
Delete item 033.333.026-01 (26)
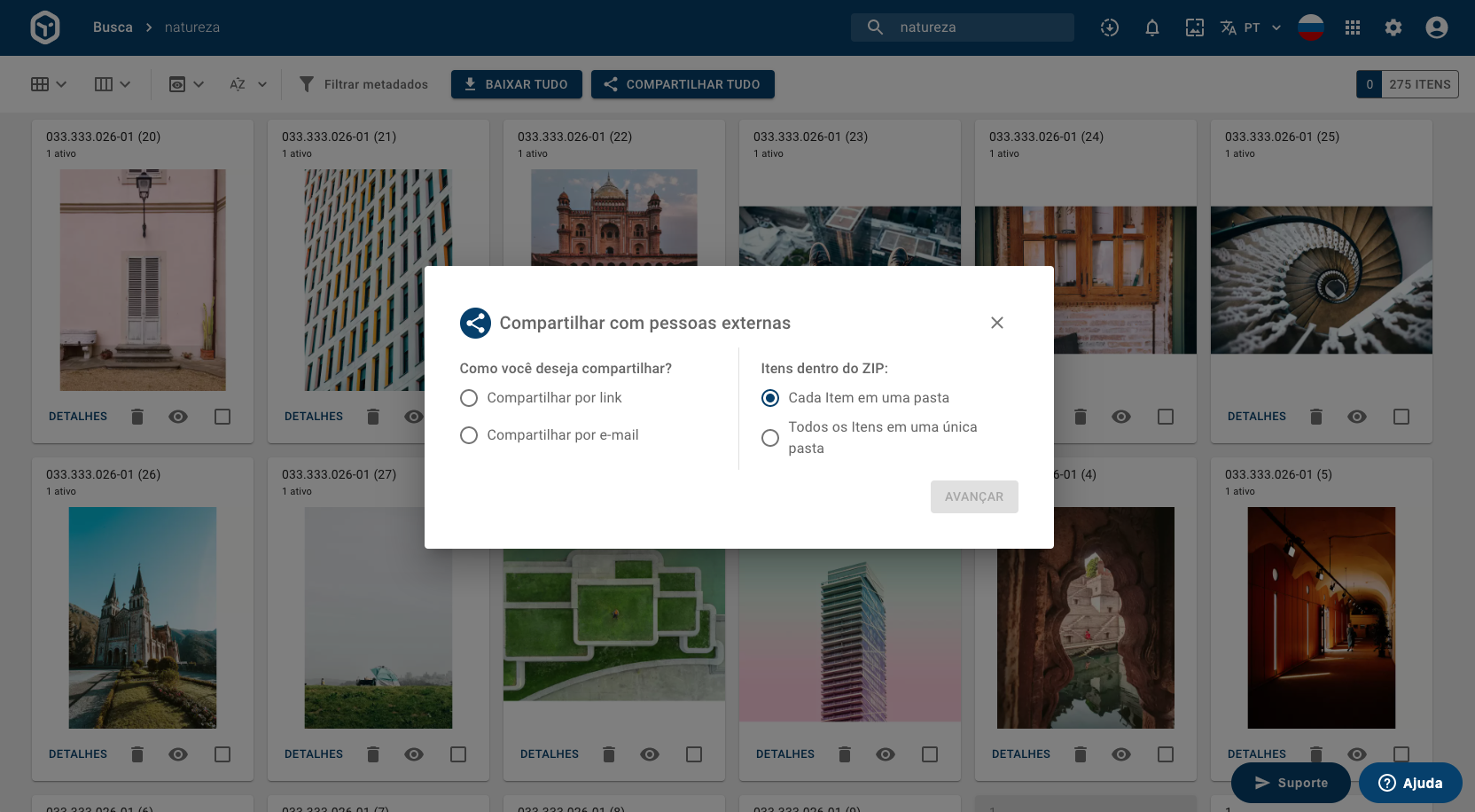[x=137, y=754]
